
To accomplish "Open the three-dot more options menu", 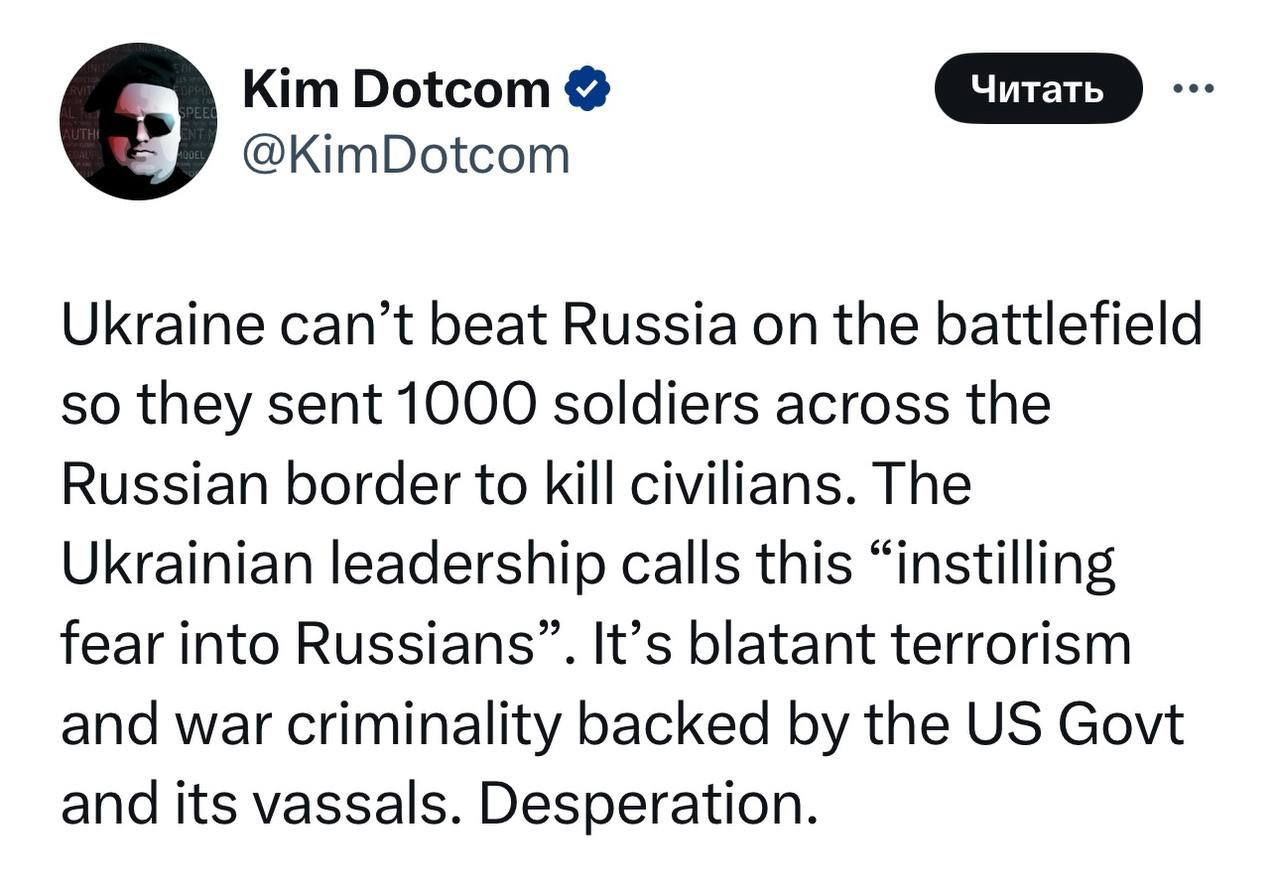I will [1192, 88].
